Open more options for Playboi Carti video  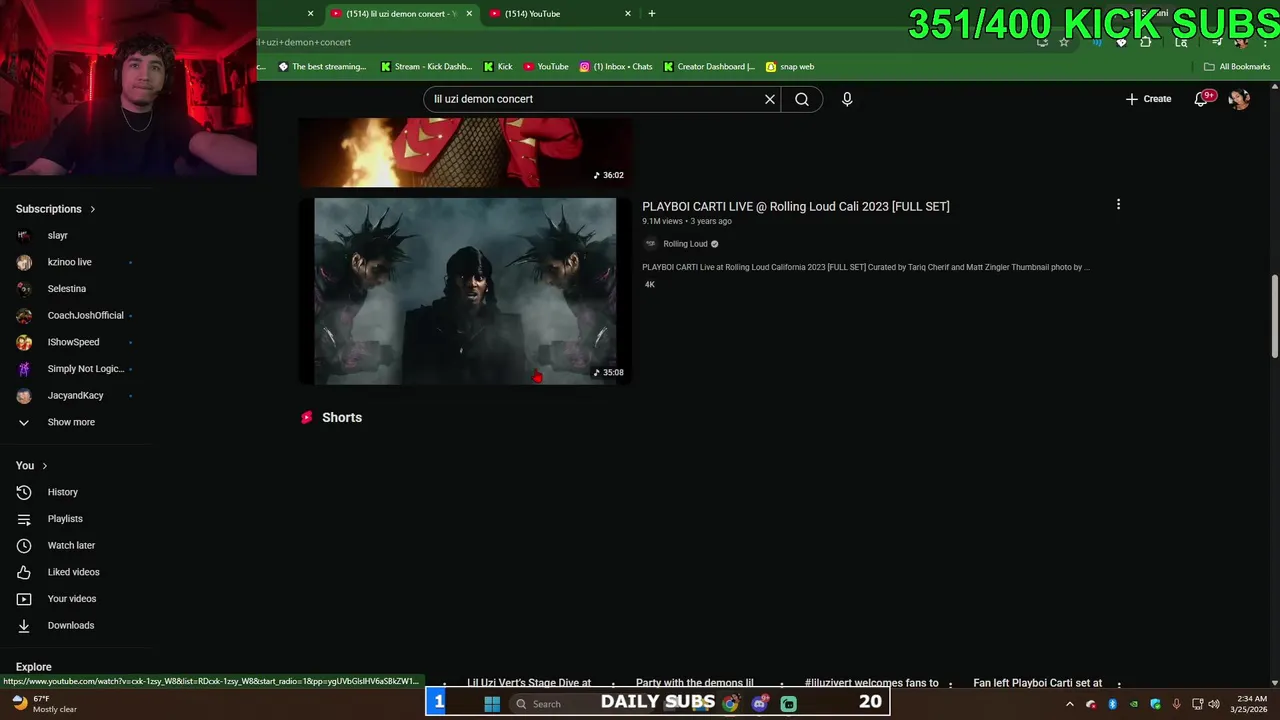tap(1118, 204)
